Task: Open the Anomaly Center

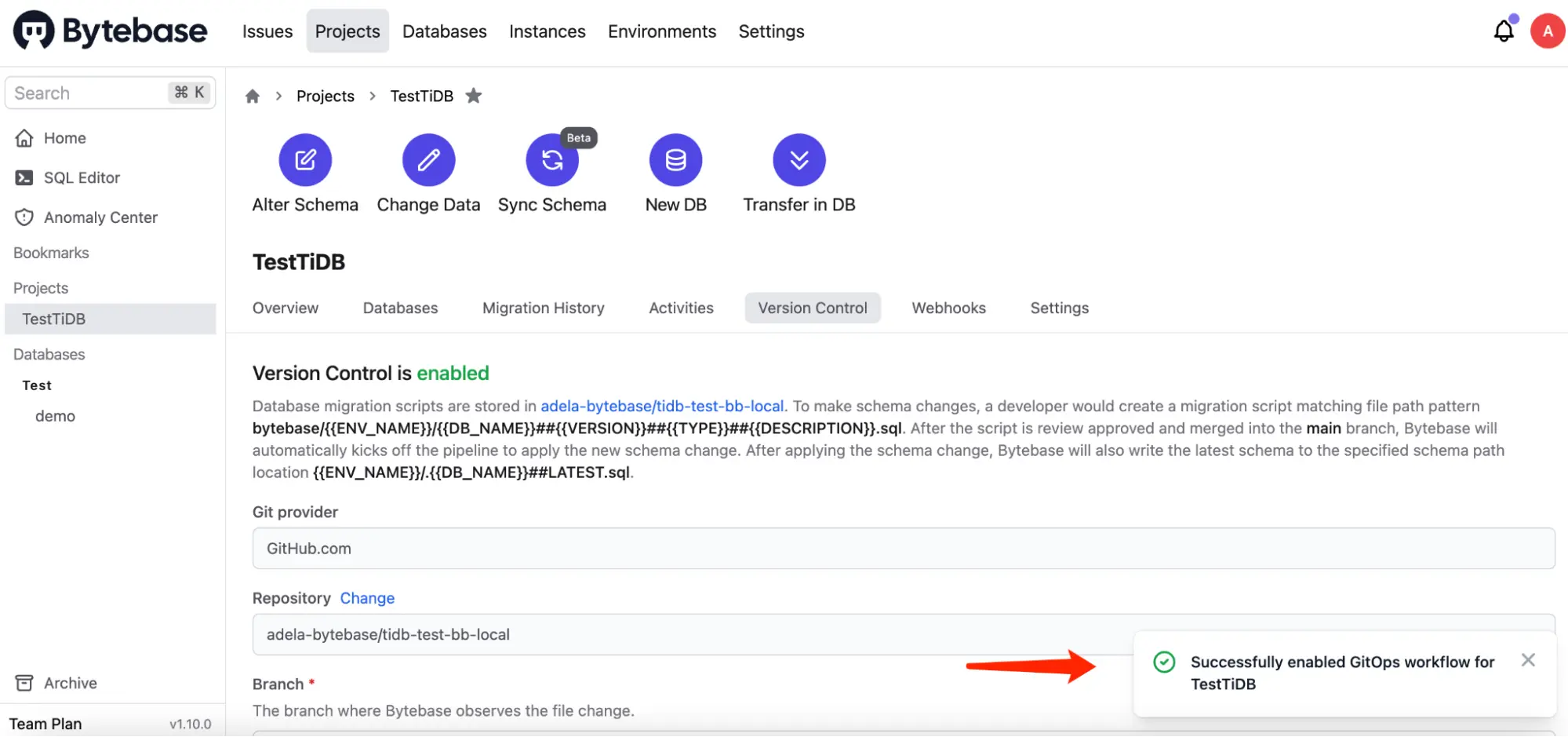Action: click(100, 217)
